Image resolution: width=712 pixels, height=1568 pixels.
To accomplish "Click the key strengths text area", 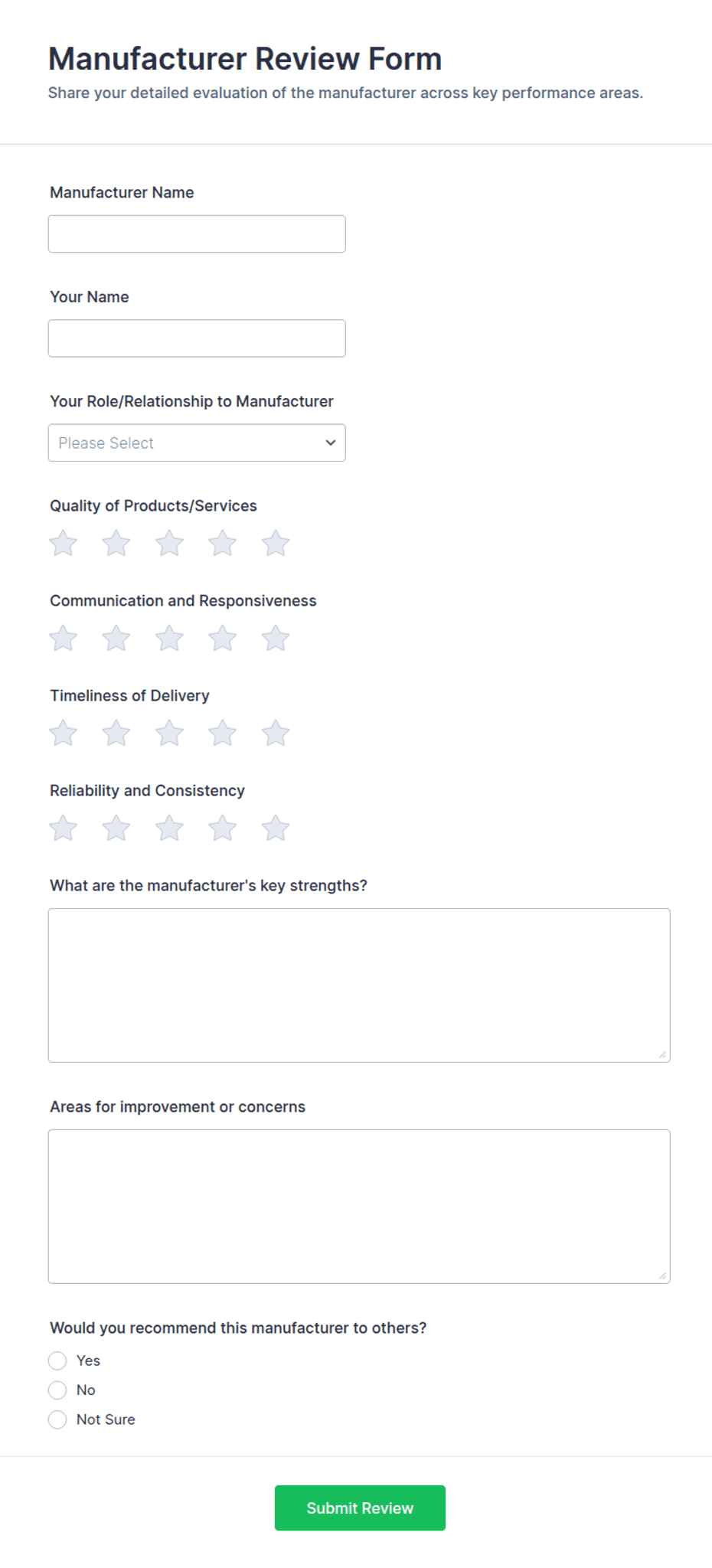I will 359,985.
